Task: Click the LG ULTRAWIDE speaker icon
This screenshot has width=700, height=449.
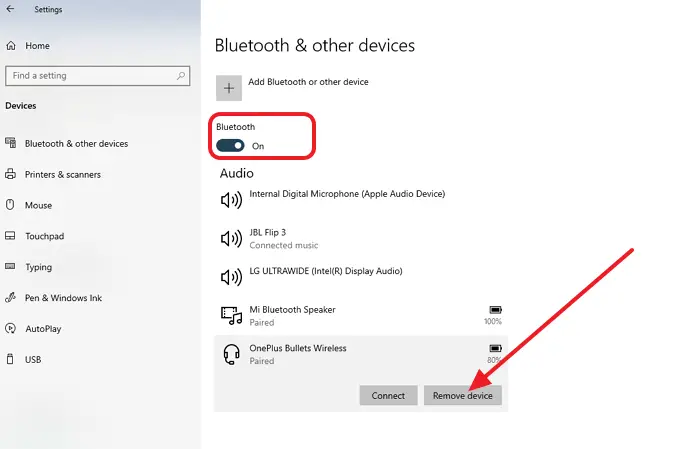Action: (231, 277)
